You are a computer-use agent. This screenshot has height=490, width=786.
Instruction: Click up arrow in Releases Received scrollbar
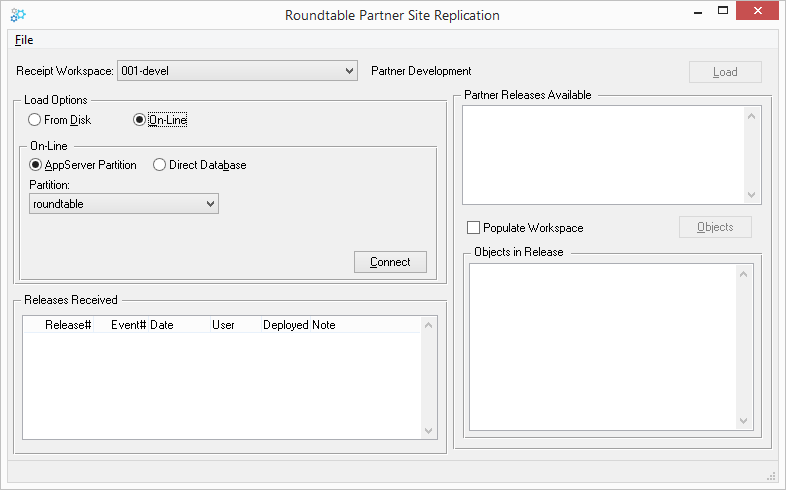click(x=428, y=325)
